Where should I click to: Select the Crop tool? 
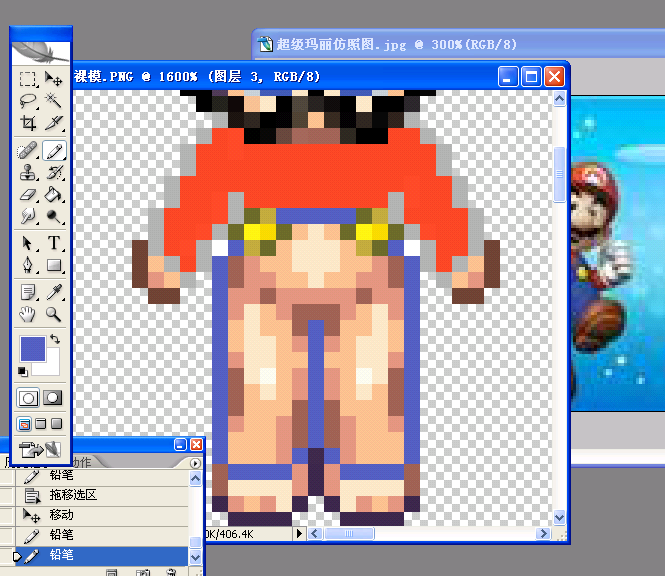tap(28, 123)
